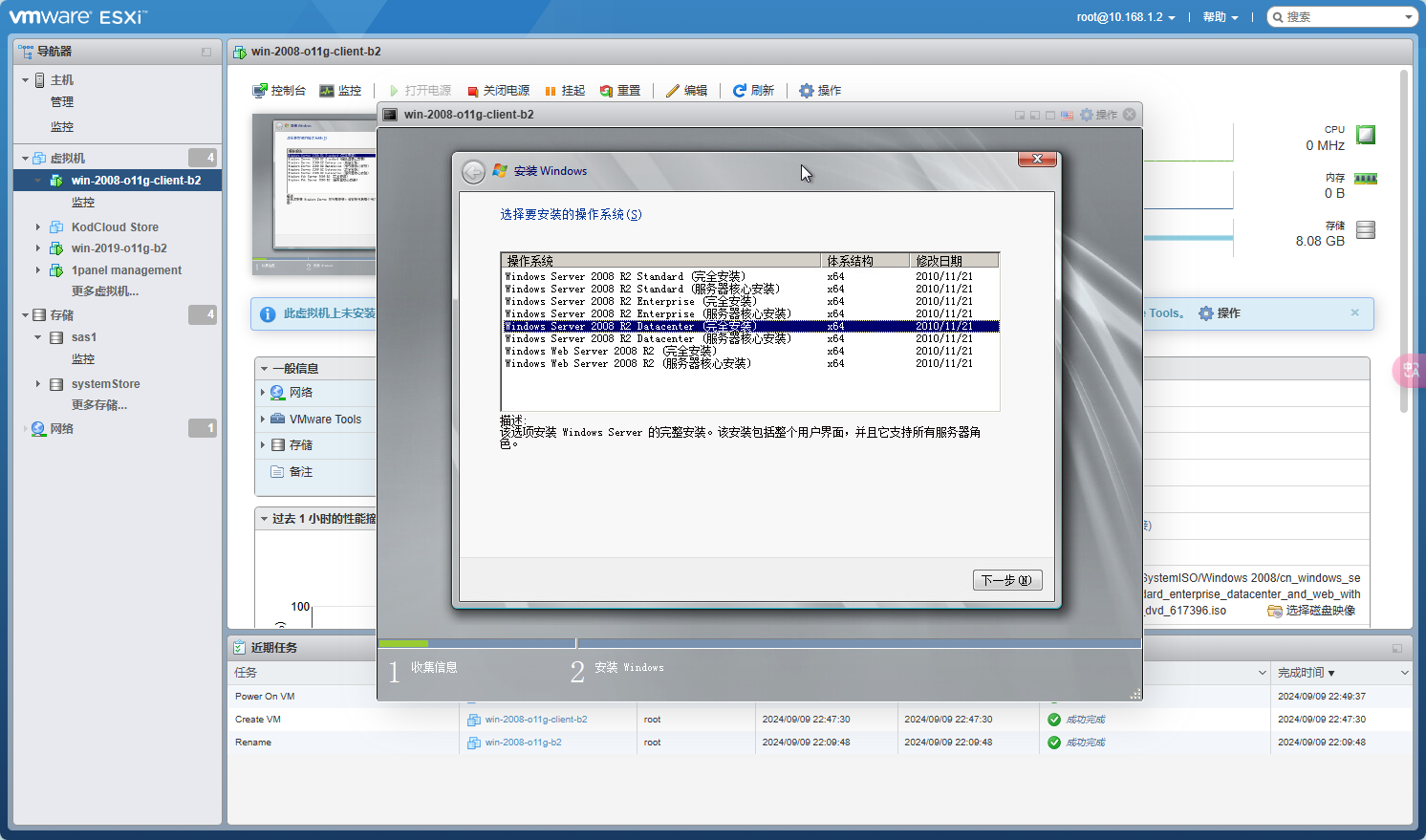Select Windows Server 2008 R2 Datacenter (服务器核心安装)
Viewport: 1426px width, 840px height.
pos(750,339)
